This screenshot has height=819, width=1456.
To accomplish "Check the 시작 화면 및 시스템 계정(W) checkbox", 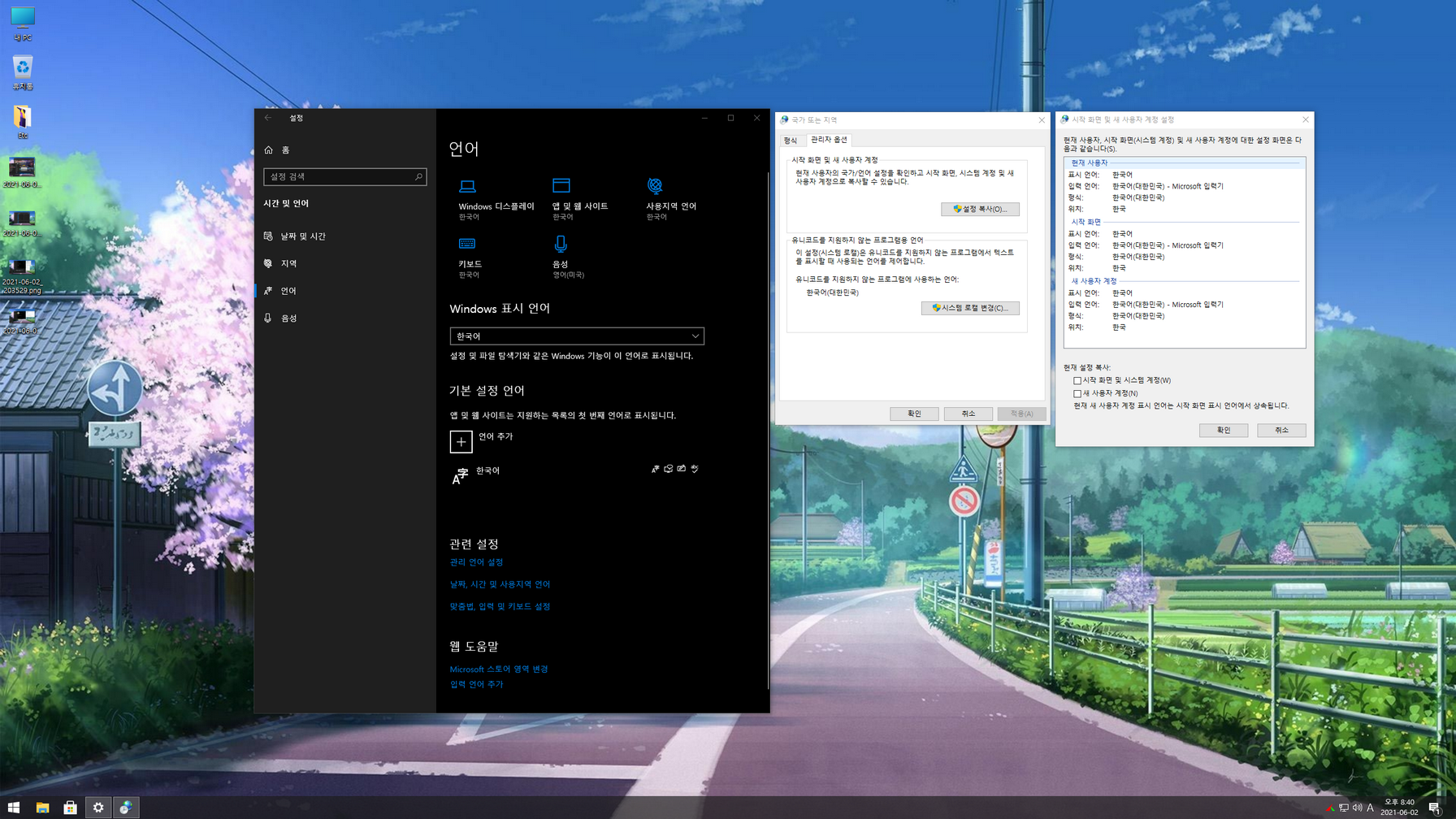I will 1077,380.
